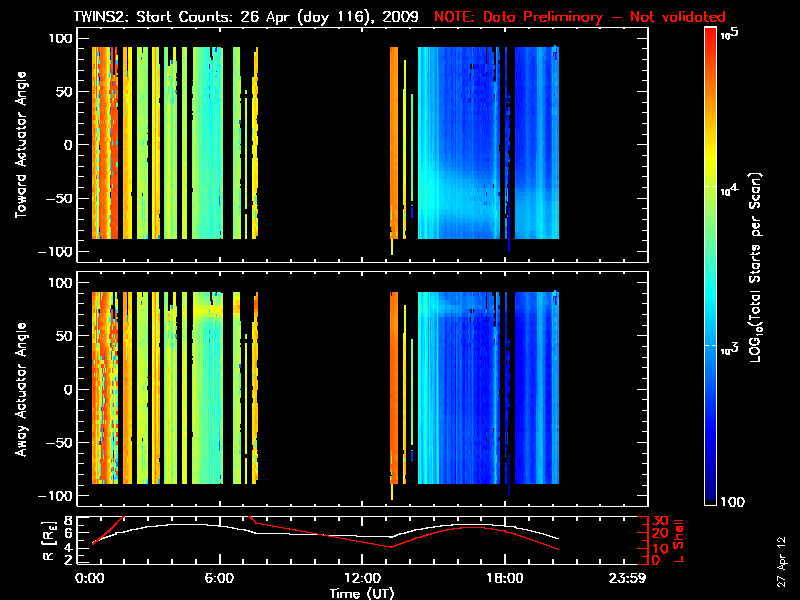Click the 0:00 time tick label
The width and height of the screenshot is (800, 600).
click(90, 579)
